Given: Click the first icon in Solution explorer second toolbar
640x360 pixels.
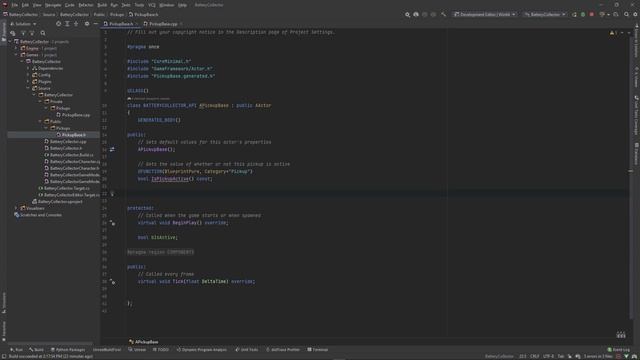Looking at the screenshot, I should [13, 33].
